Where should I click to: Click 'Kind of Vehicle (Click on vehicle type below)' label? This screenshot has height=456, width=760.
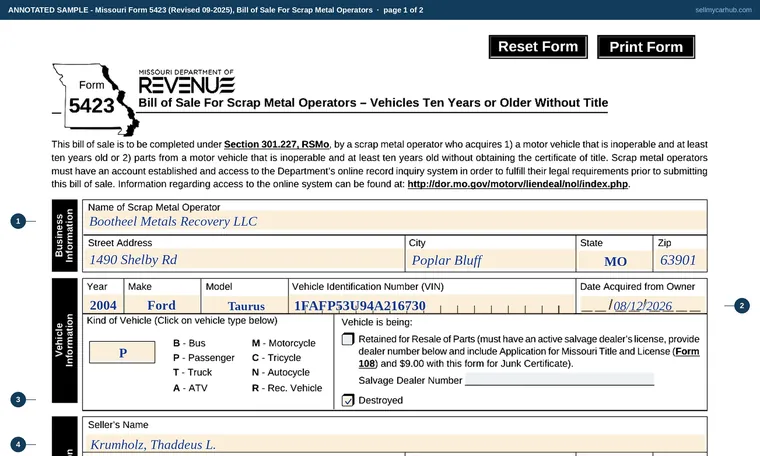coord(182,320)
